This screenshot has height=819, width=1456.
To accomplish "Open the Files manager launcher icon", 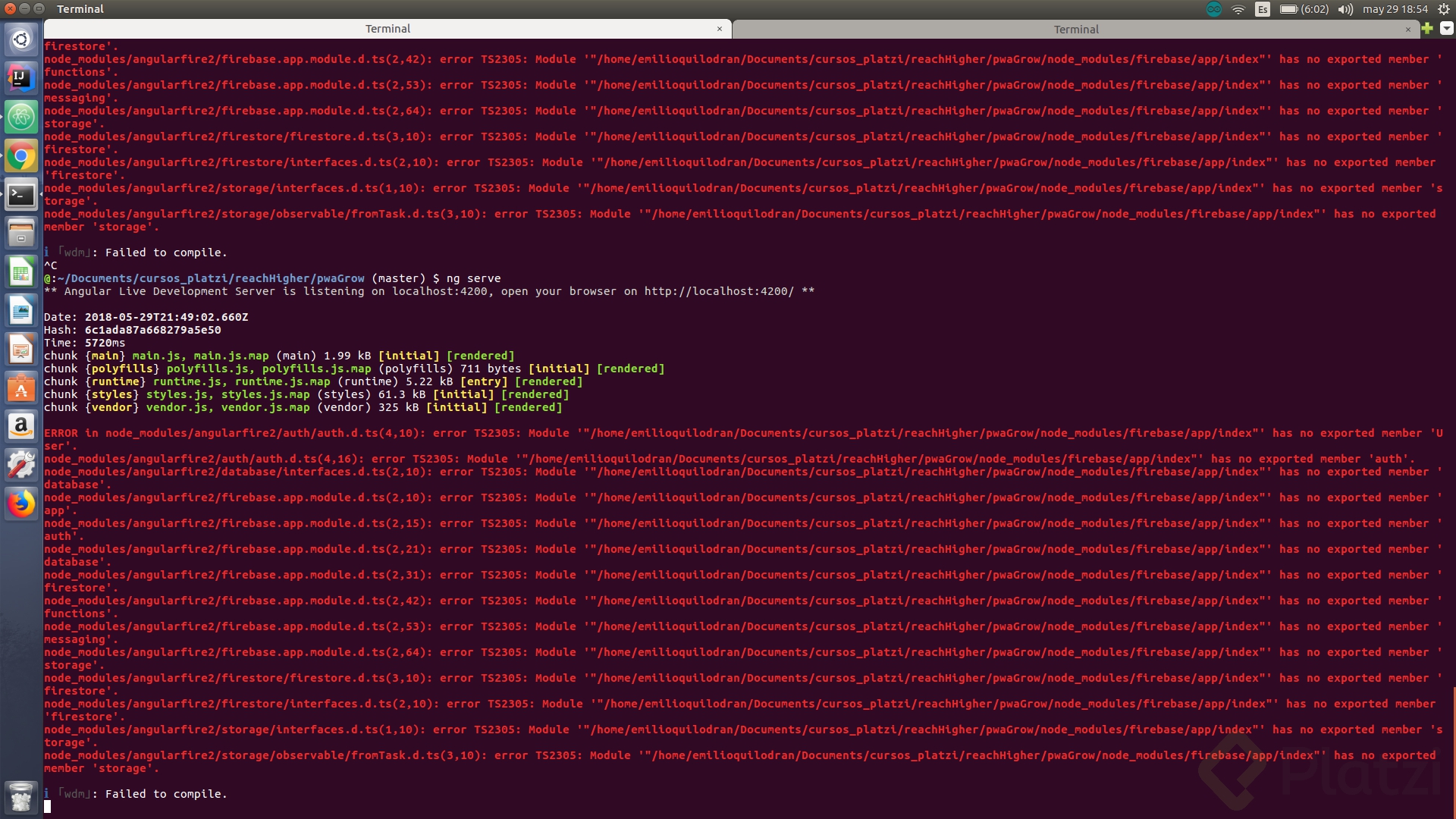I will [x=21, y=233].
